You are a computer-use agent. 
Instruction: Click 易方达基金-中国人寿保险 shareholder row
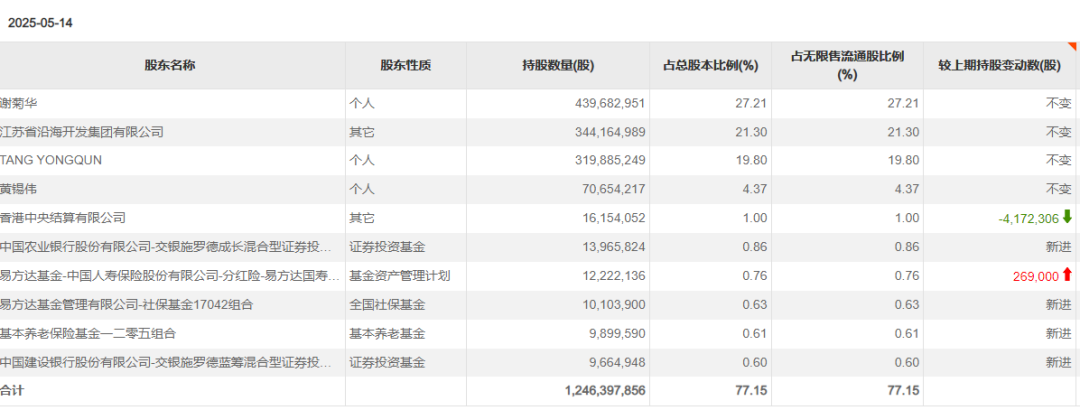click(x=170, y=276)
